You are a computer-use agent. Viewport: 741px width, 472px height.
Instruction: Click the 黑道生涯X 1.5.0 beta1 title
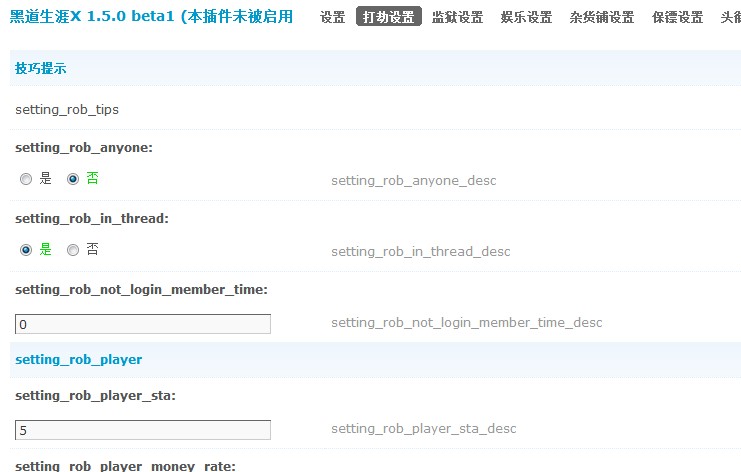pyautogui.click(x=151, y=17)
